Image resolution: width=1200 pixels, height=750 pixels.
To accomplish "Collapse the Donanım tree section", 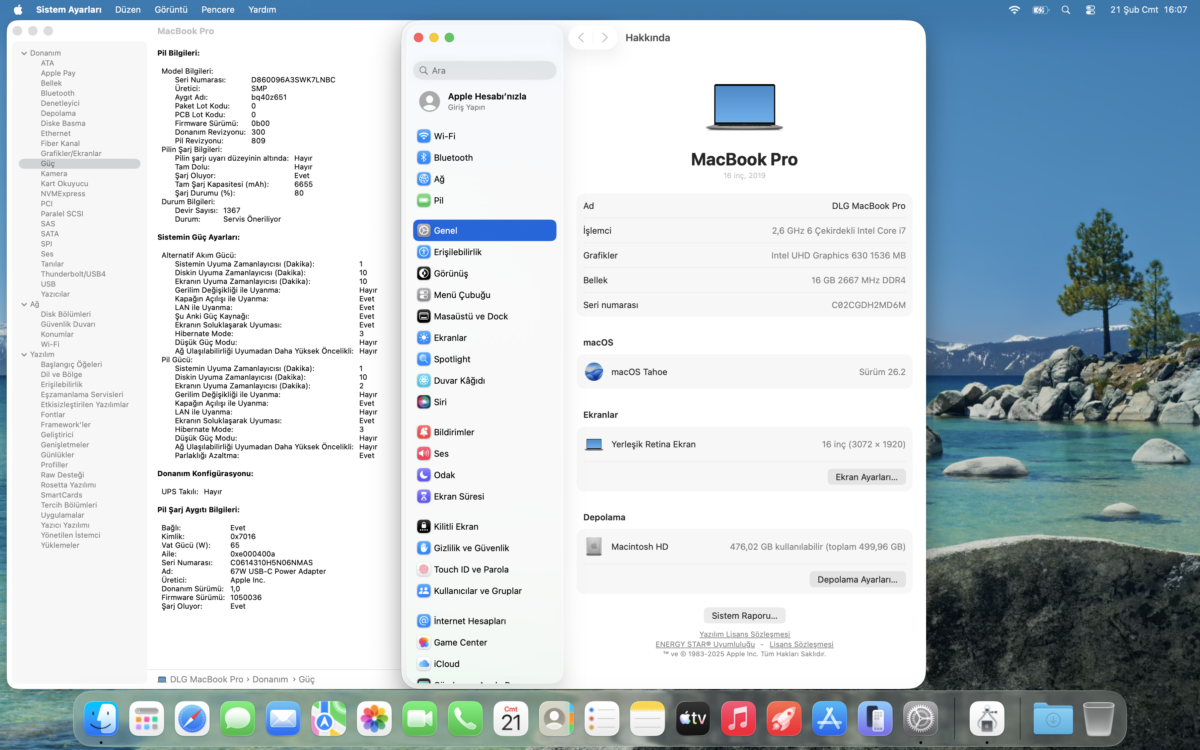I will [23, 53].
